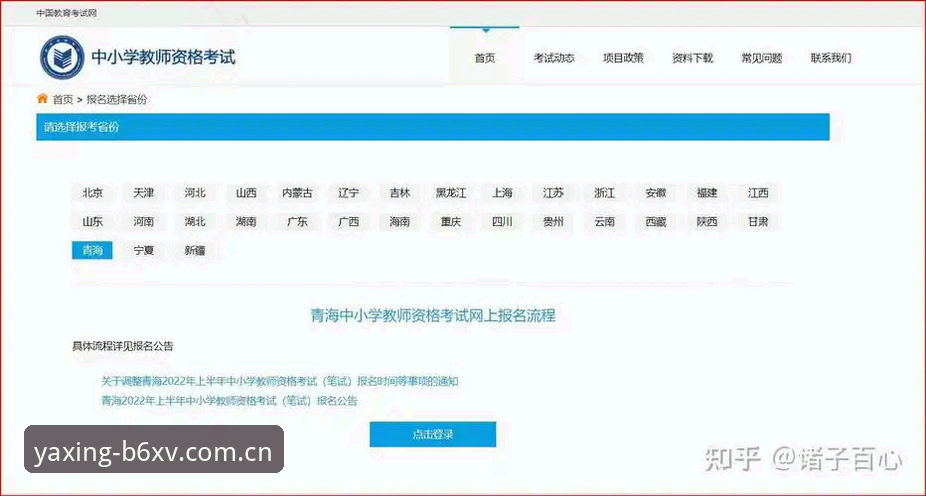Click heading 青海中小学教师资格考试网上报名流程

(433, 315)
